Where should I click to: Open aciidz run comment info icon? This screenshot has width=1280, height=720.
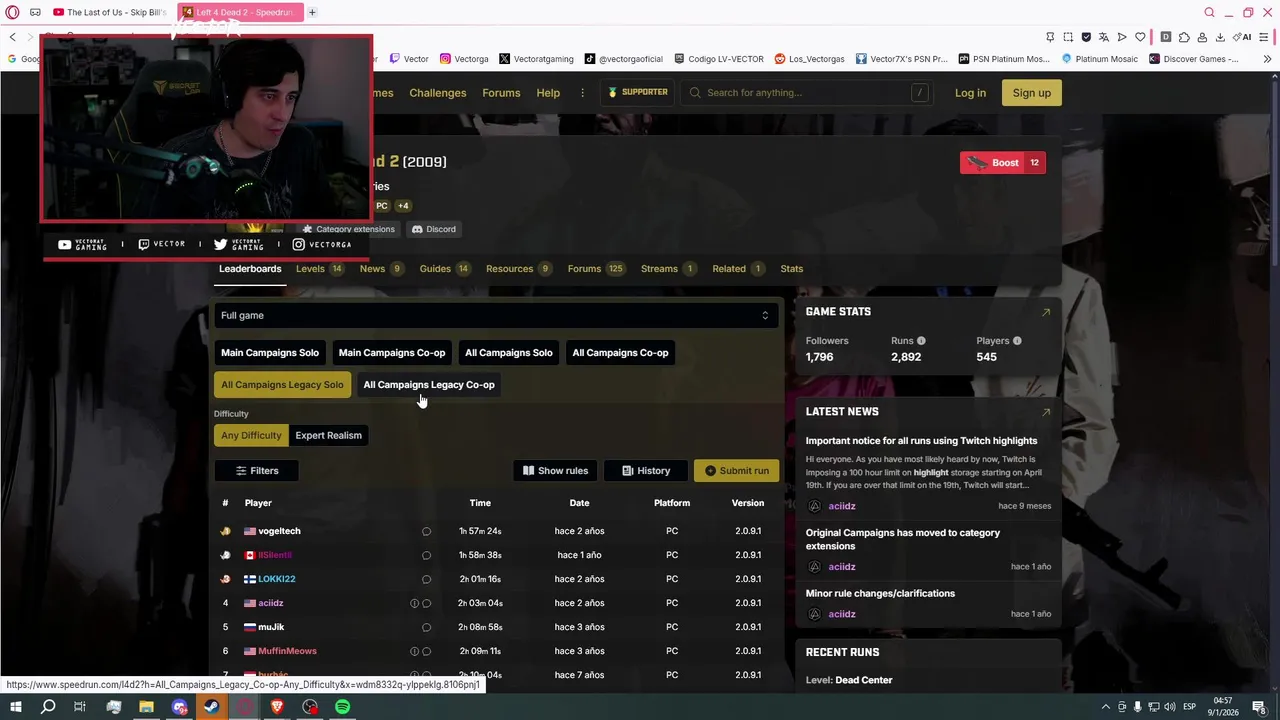(414, 603)
